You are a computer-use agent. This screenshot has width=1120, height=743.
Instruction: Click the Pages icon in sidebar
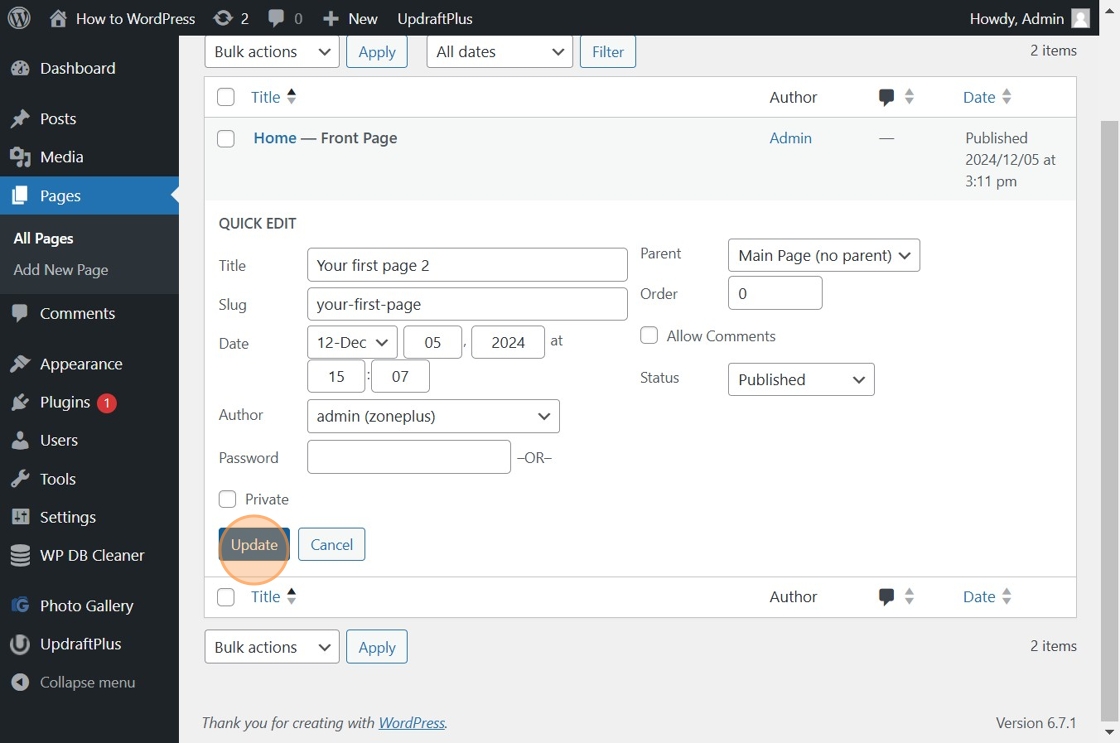click(x=20, y=195)
